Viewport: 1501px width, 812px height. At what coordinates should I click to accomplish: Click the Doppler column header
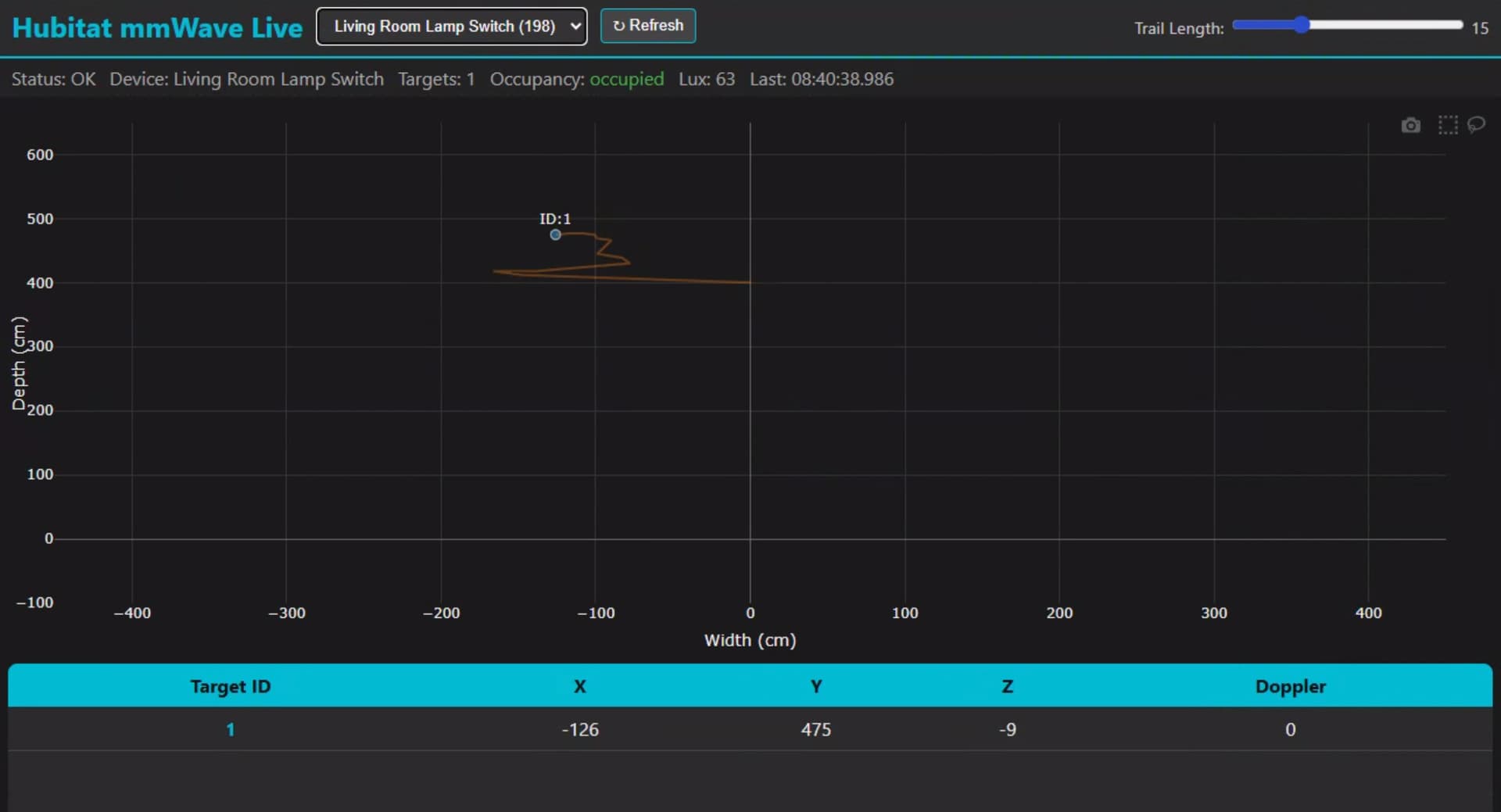tap(1290, 686)
